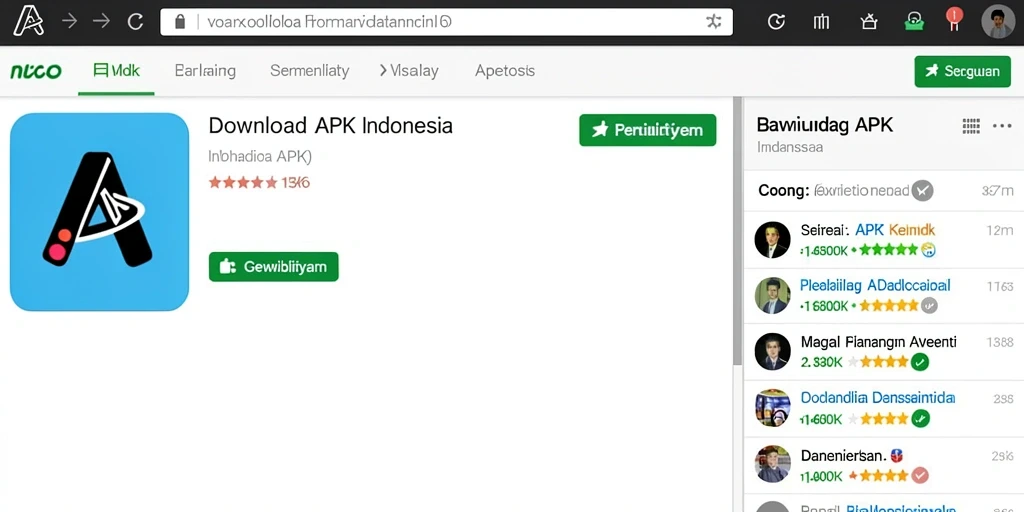Viewport: 1024px width, 512px height.
Task: Click the 2.330K rating of Magal row
Action: click(x=822, y=362)
